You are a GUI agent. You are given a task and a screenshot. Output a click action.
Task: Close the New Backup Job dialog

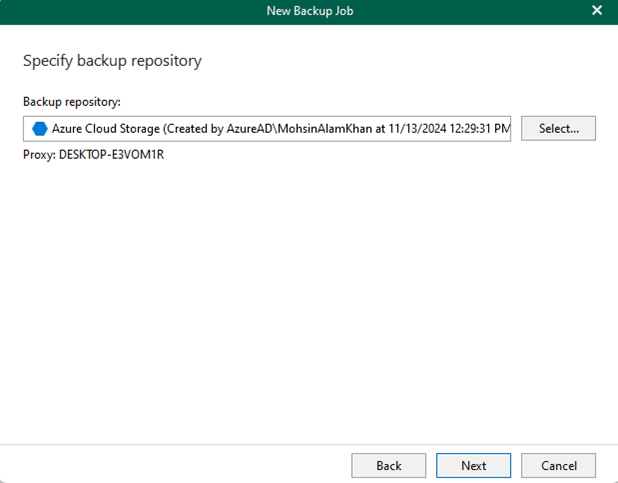point(597,10)
